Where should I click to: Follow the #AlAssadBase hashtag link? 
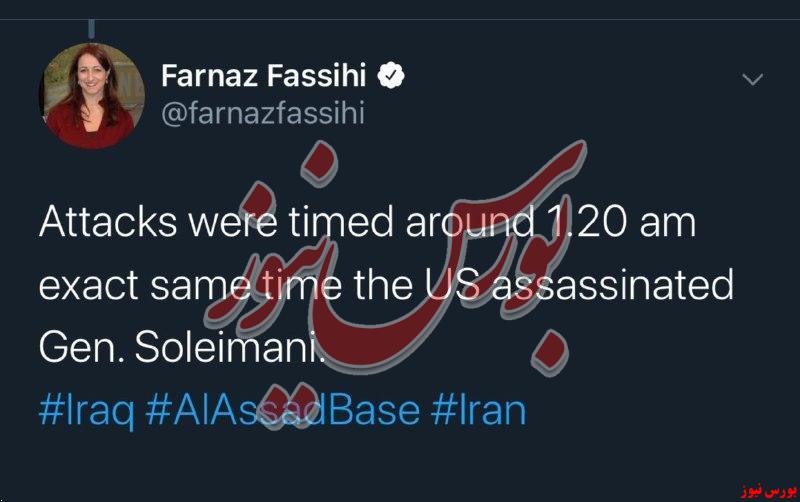[283, 410]
